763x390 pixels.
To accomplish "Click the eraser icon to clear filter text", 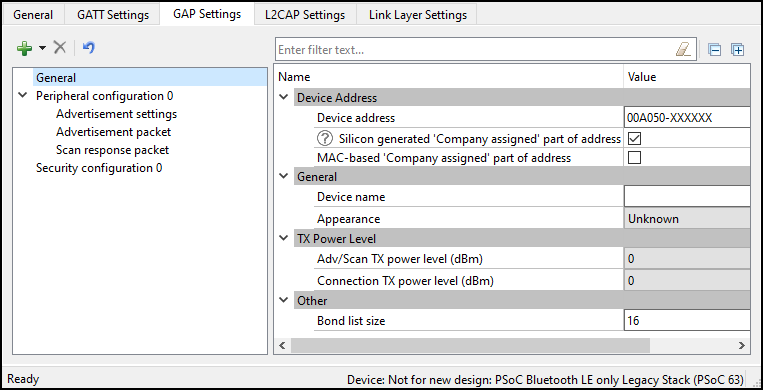I will pyautogui.click(x=683, y=50).
